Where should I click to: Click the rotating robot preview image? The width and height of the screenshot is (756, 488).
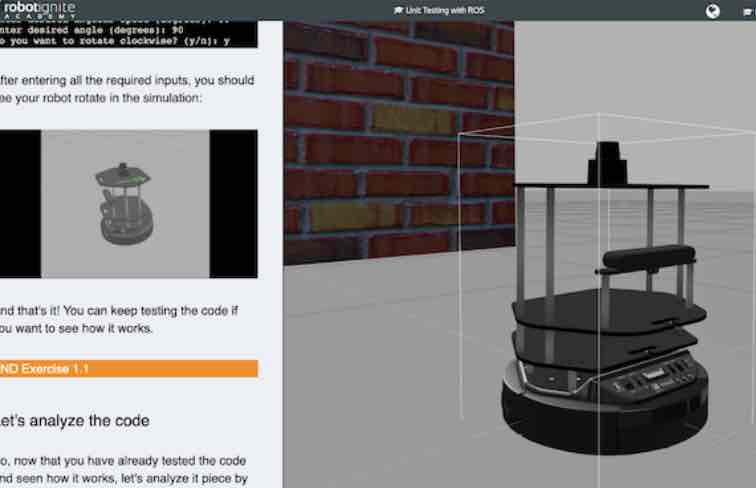point(125,203)
